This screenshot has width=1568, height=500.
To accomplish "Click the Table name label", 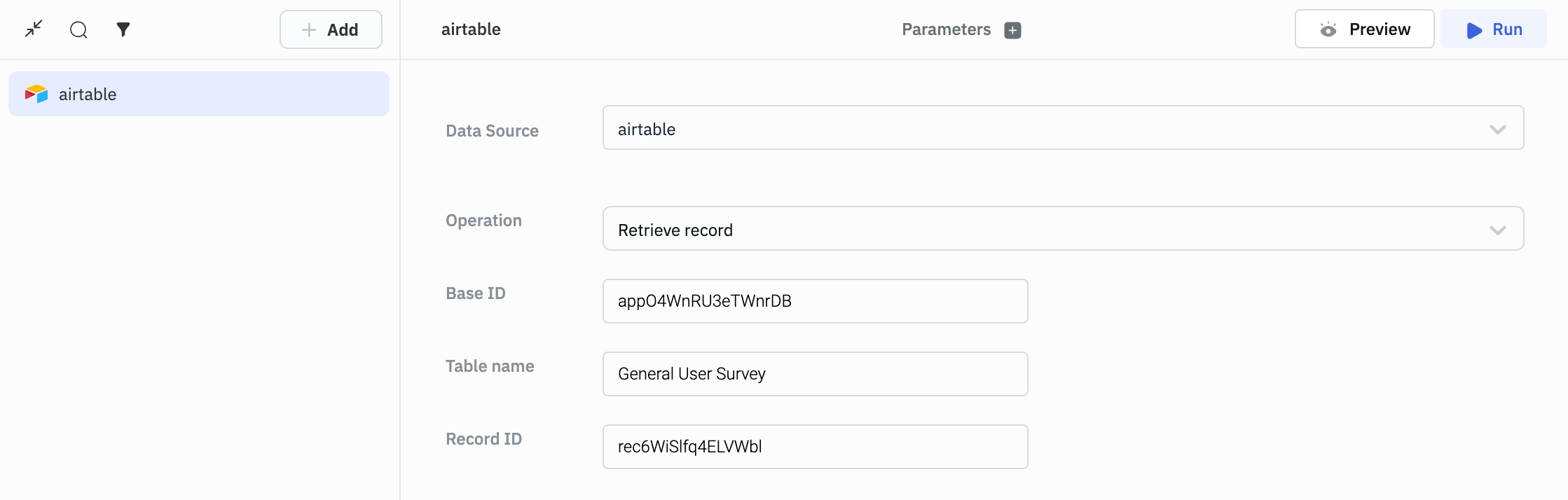I will (490, 366).
